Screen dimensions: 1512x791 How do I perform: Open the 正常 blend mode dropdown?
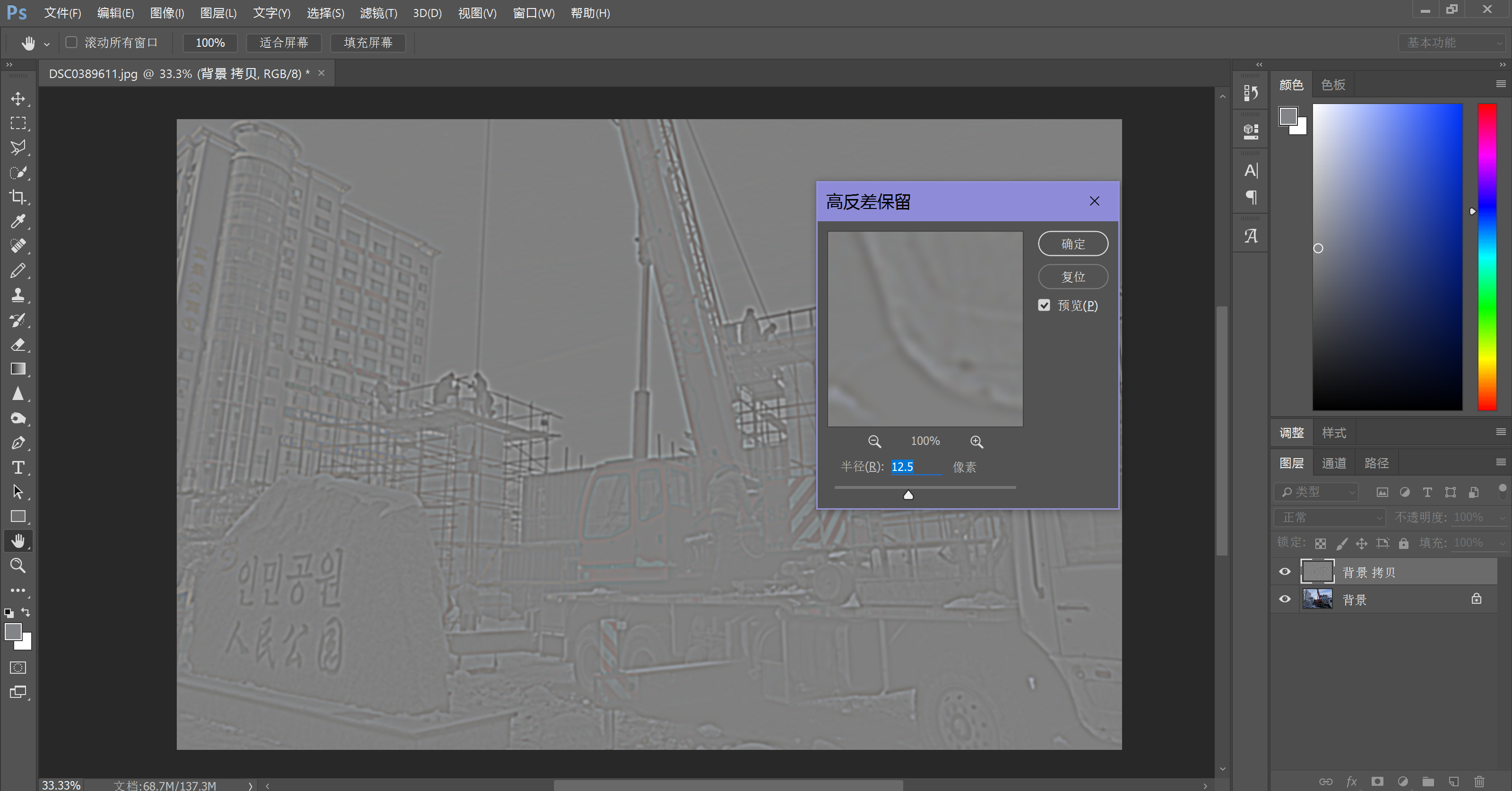(1330, 517)
